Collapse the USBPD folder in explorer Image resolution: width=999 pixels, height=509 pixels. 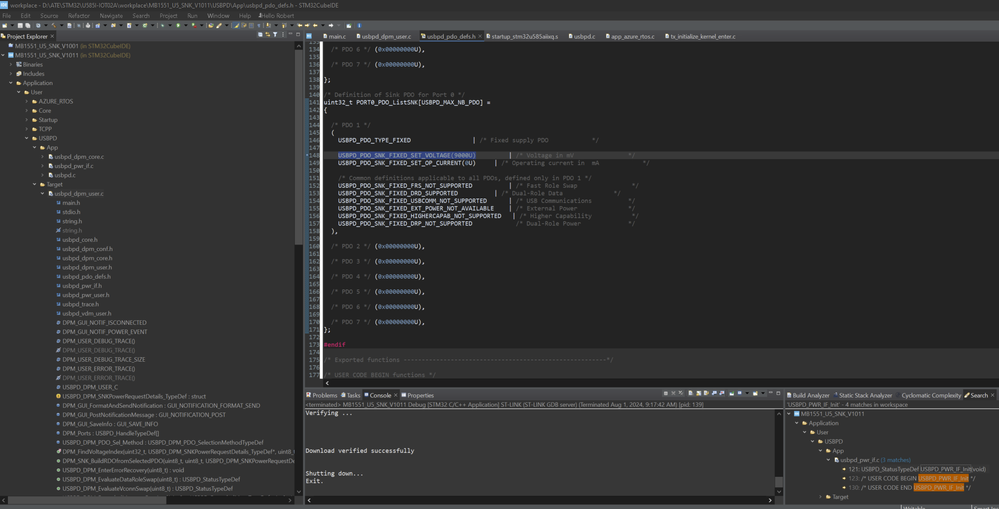click(27, 138)
